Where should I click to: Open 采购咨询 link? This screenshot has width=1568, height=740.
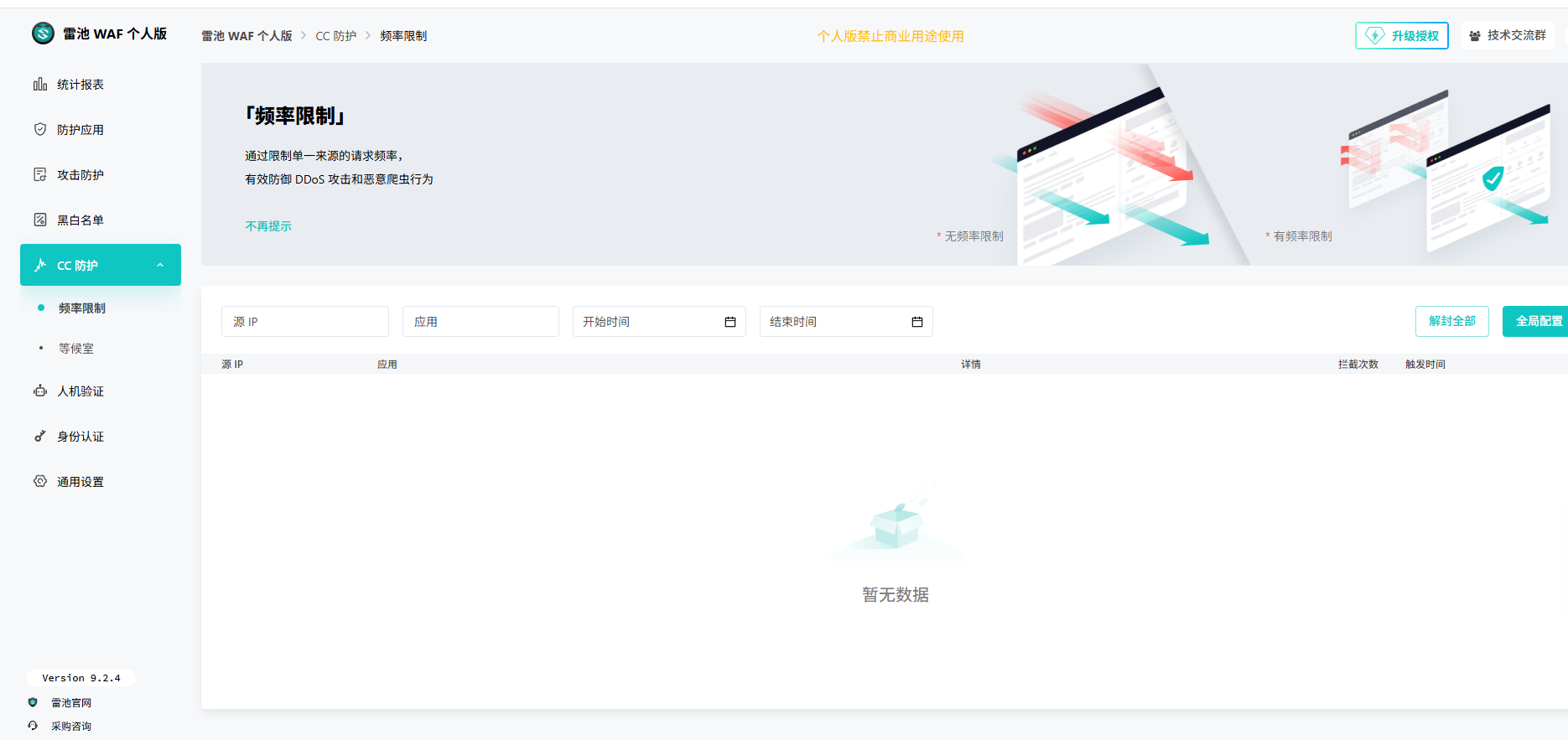tap(71, 727)
